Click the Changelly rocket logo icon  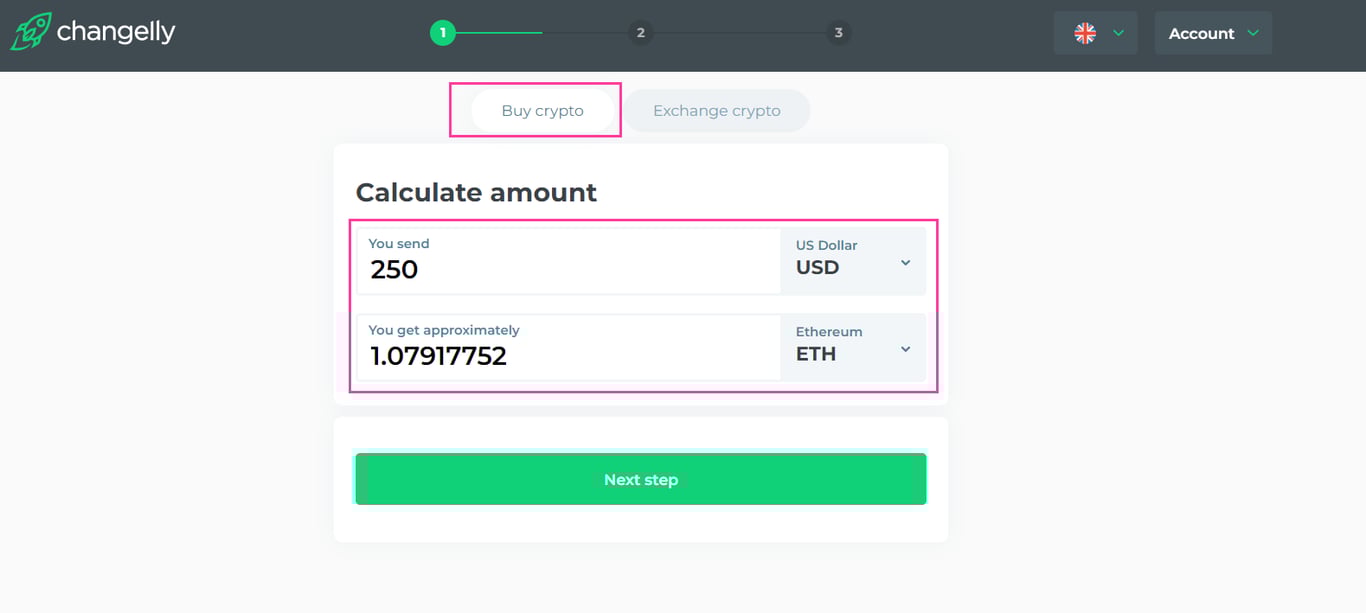point(31,32)
